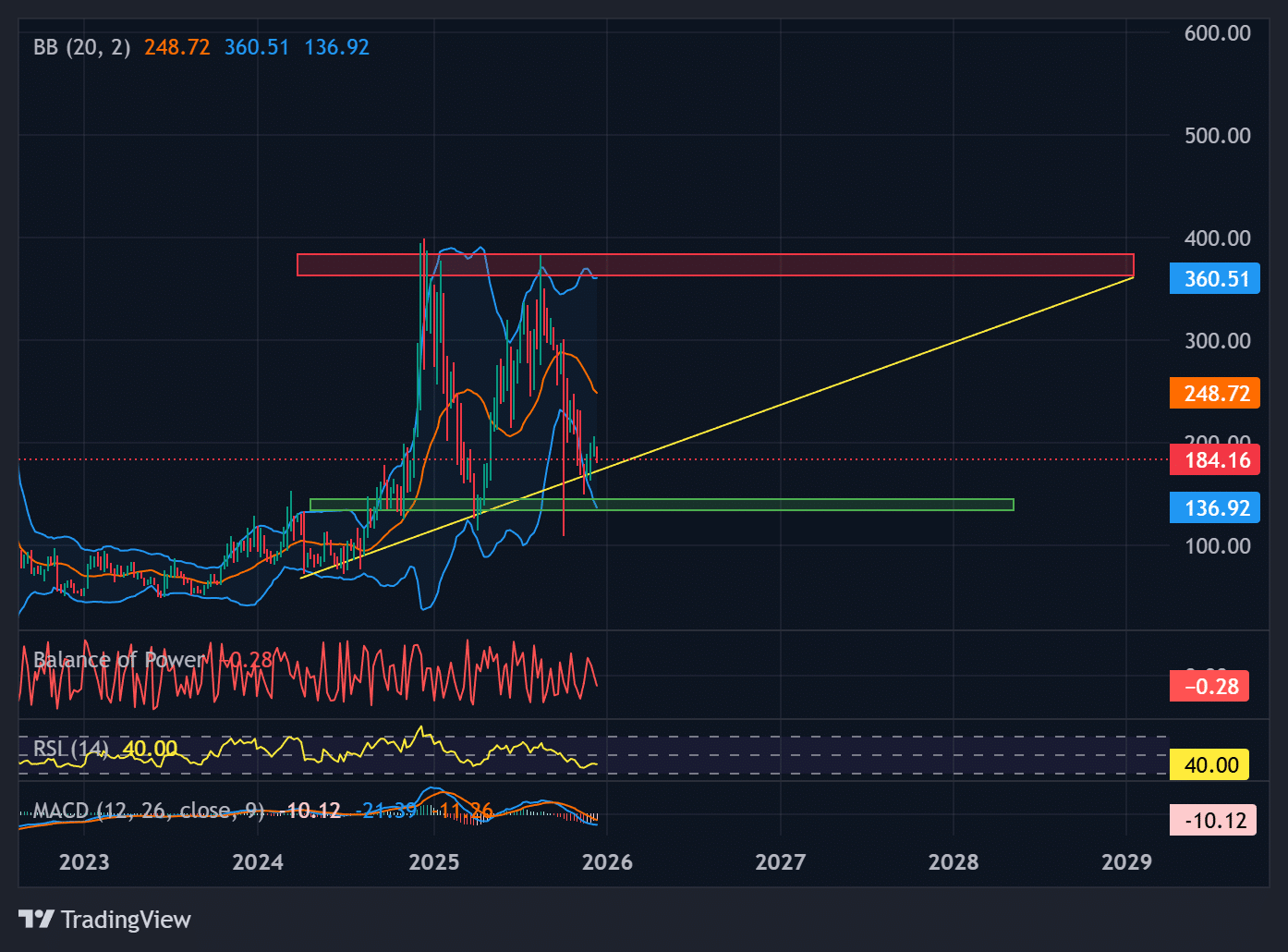Viewport: 1288px width, 952px height.
Task: Select the Balance of Power indicator label
Action: 118,659
